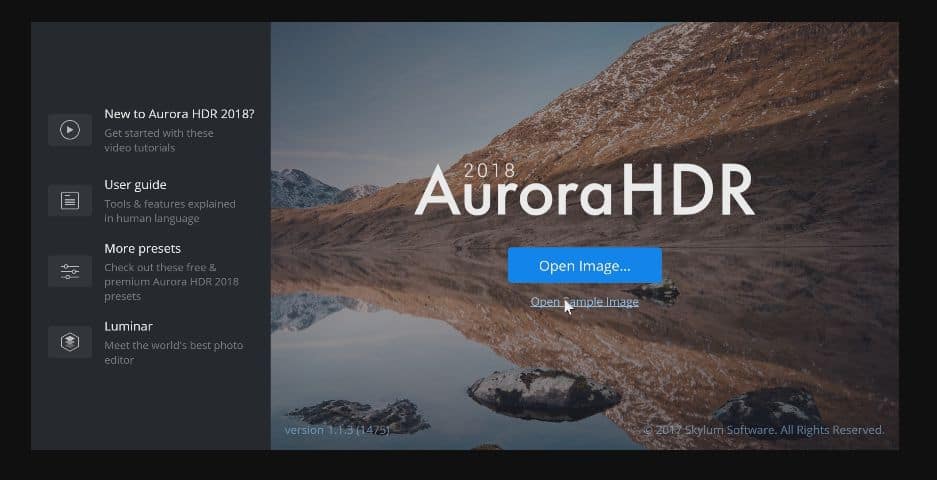Click 'Tools & features explained in human language'

point(170,211)
